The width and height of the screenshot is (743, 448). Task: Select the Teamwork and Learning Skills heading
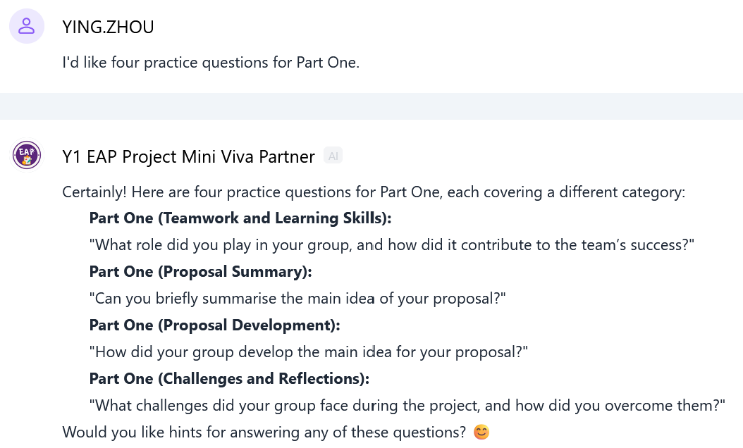tap(240, 218)
